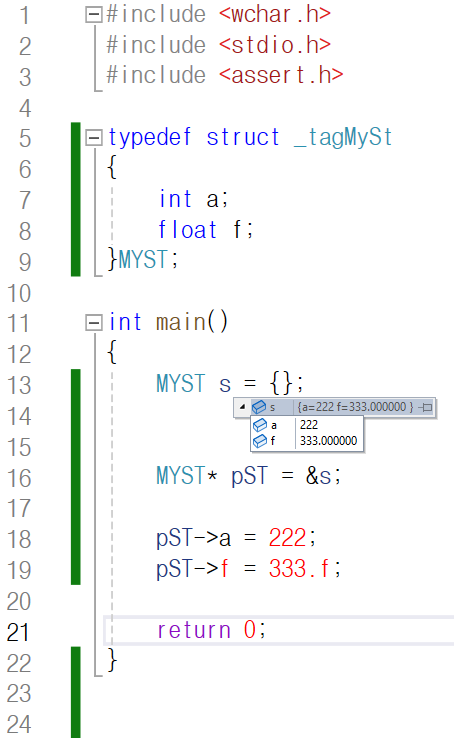Click member name f in the datatip
This screenshot has height=738, width=454.
(x=273, y=441)
